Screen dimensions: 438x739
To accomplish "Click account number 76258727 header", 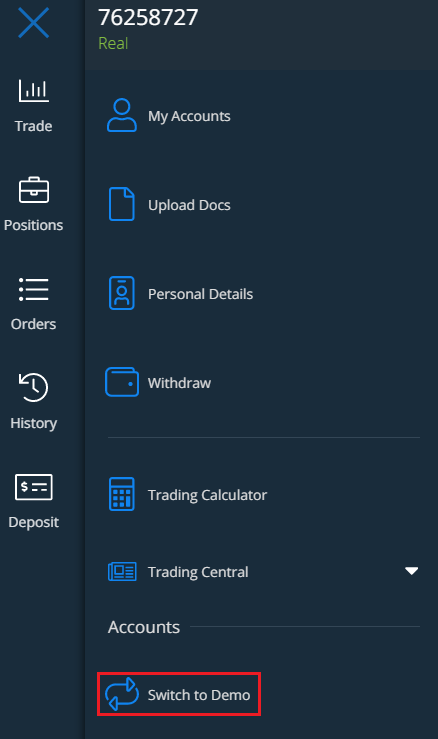I will pos(148,18).
